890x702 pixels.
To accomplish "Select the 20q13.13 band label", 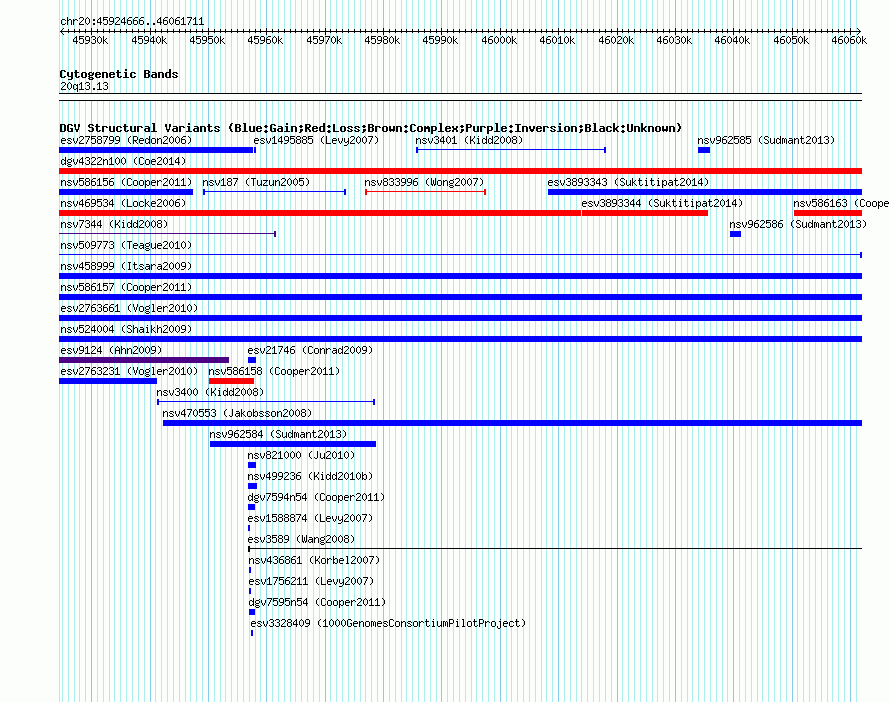I will (x=84, y=86).
